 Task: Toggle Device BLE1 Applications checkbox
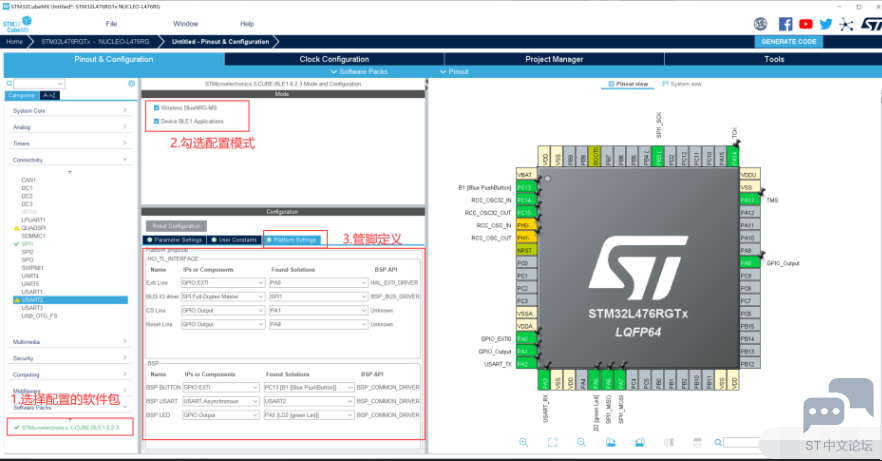point(156,121)
